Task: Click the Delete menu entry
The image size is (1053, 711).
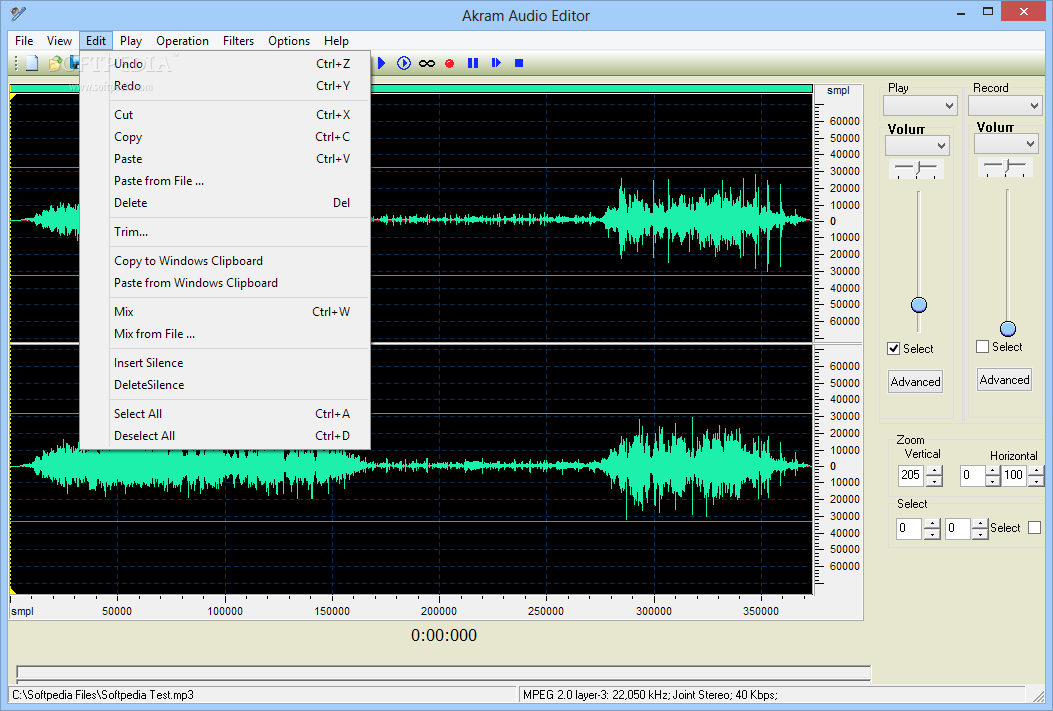Action: click(x=226, y=203)
